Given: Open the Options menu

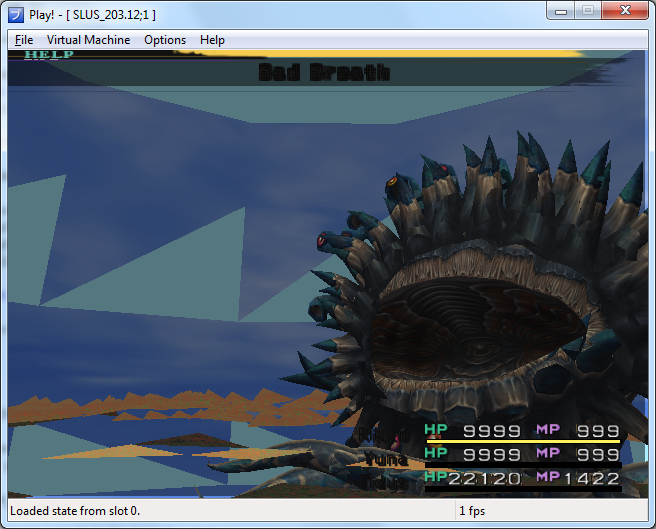Looking at the screenshot, I should (x=165, y=40).
